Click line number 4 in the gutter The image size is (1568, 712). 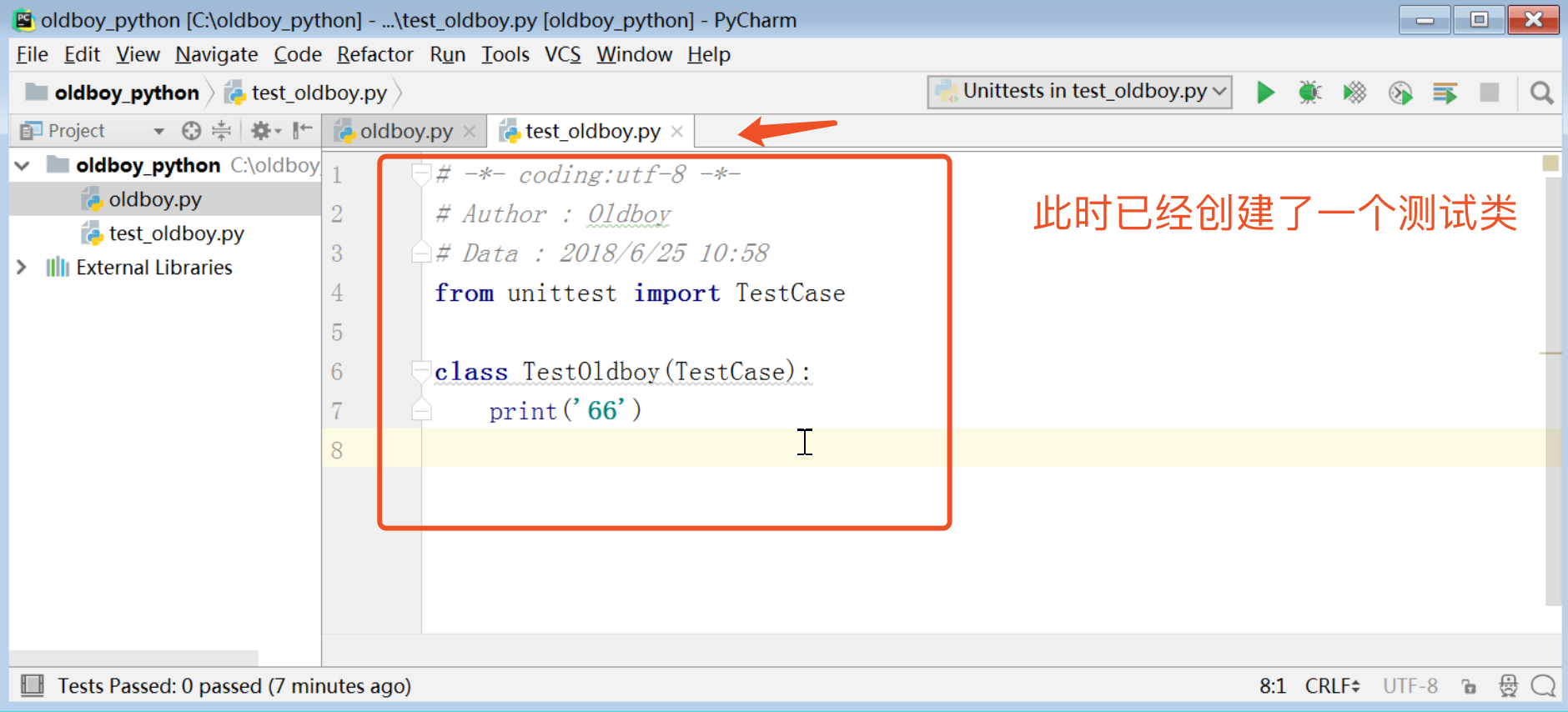point(337,293)
